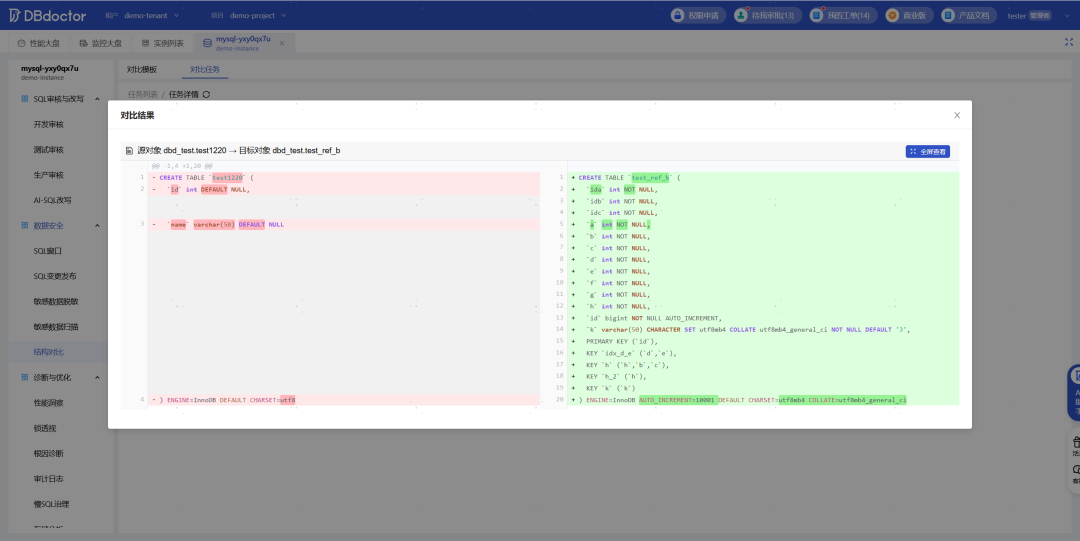Click the lock icon on 权限申请

tap(678, 15)
